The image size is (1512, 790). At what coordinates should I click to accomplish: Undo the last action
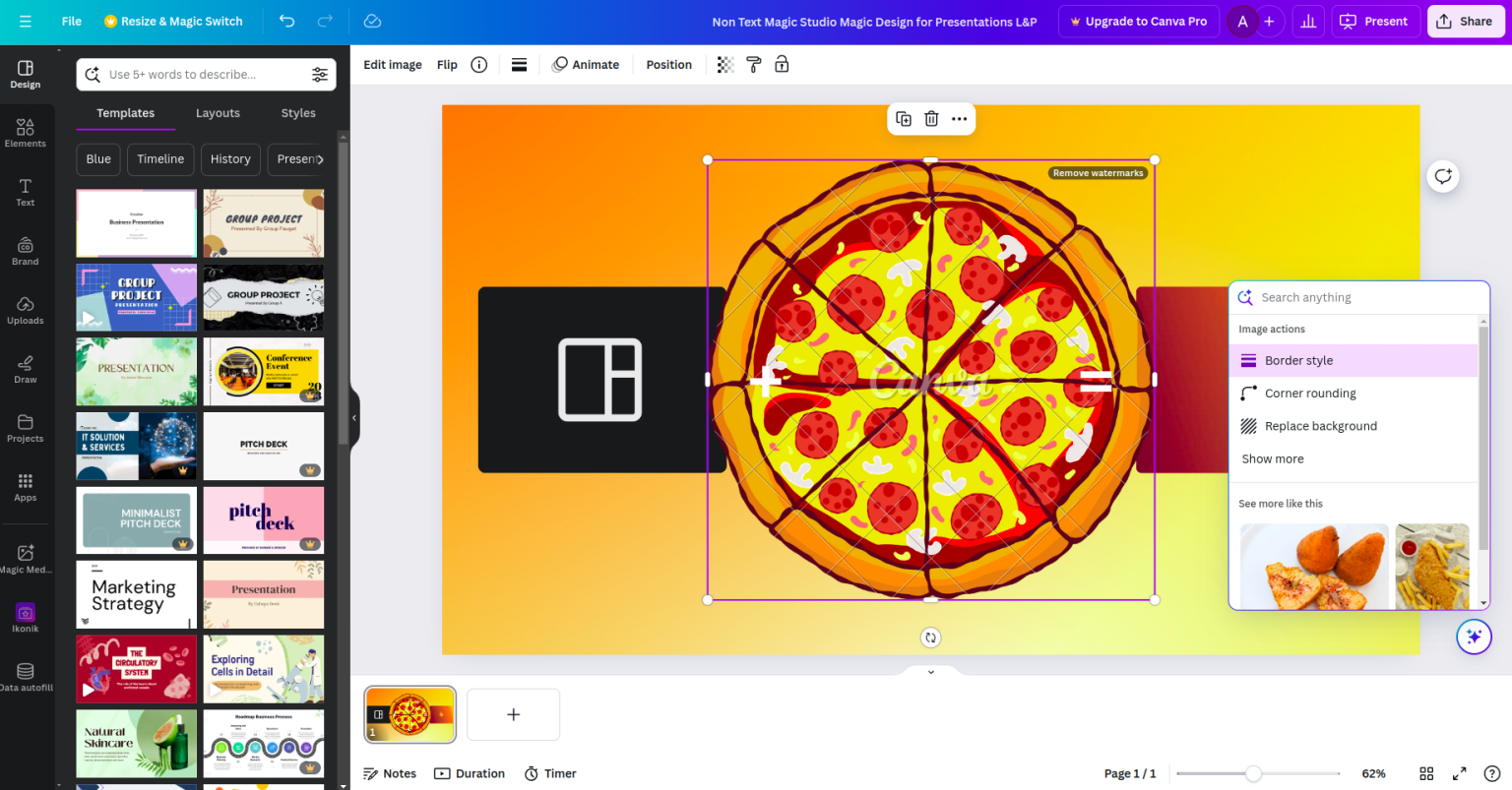[x=285, y=21]
